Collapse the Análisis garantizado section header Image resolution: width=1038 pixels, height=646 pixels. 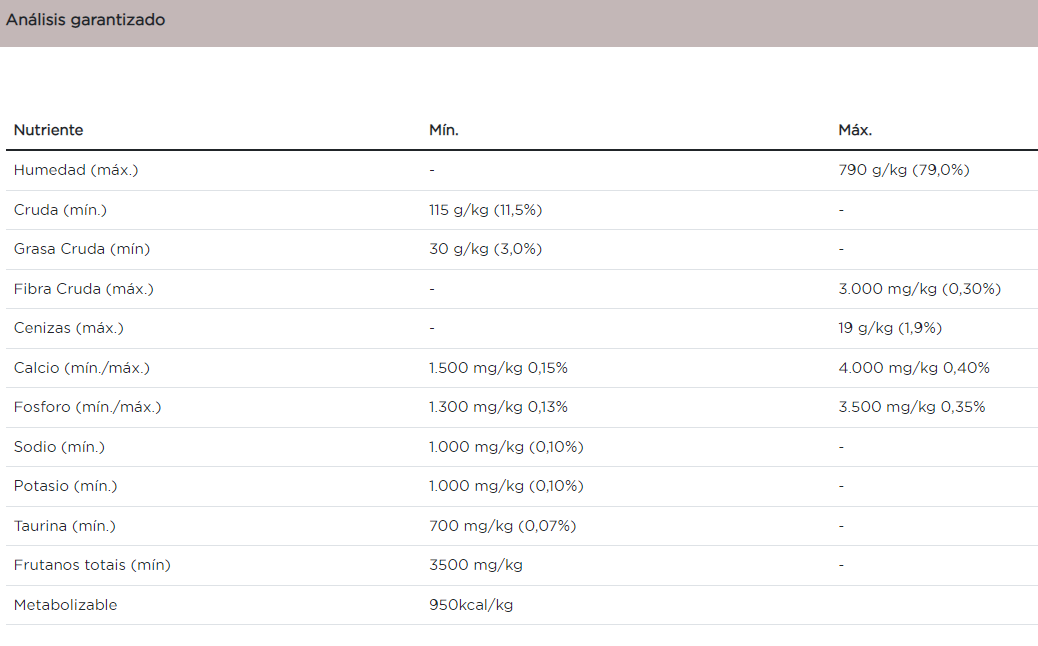[x=86, y=20]
